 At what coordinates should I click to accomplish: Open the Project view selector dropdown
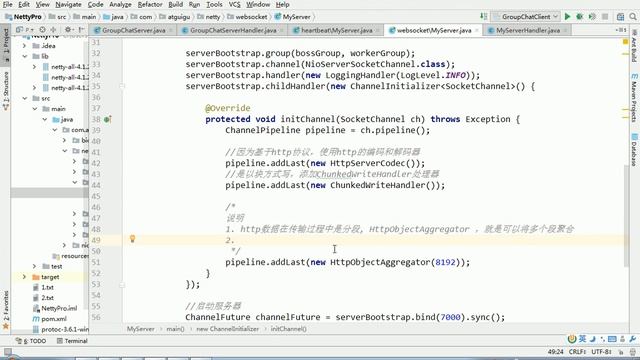[24, 30]
